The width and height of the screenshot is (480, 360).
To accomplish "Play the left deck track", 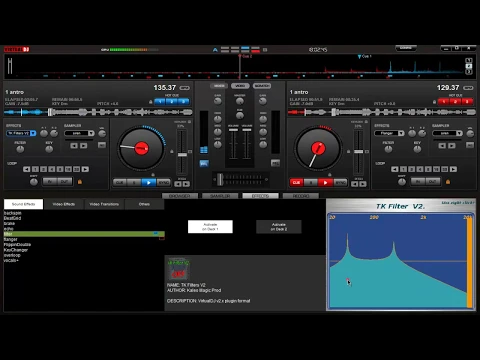I will [x=149, y=182].
